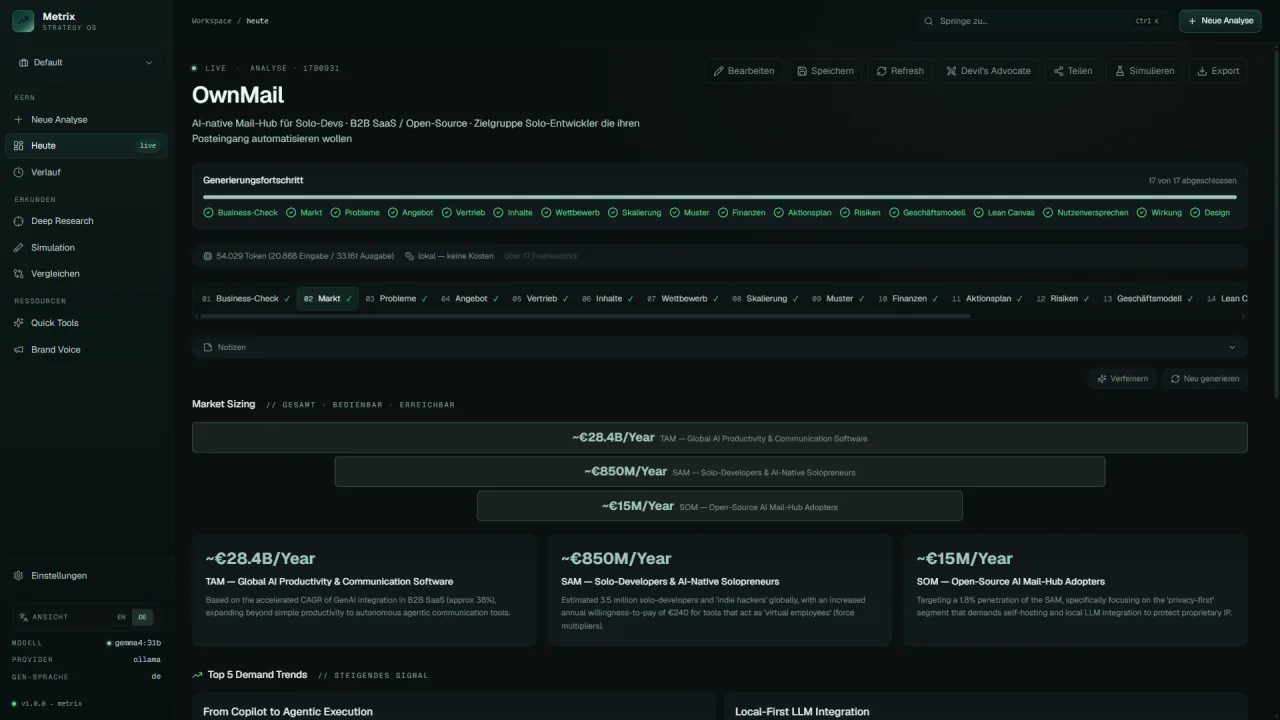Focus the Springe zu search field
The width and height of the screenshot is (1280, 720).
tap(1042, 21)
